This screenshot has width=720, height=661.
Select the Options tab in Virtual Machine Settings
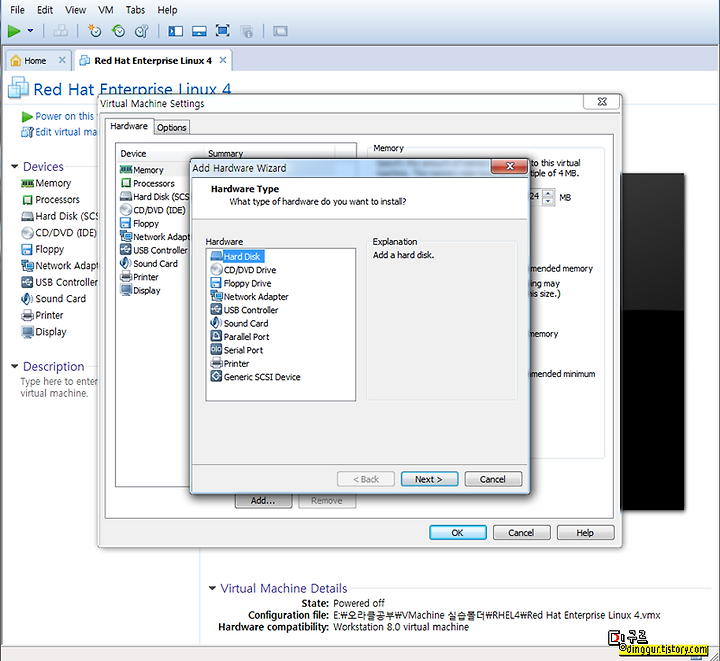point(171,128)
